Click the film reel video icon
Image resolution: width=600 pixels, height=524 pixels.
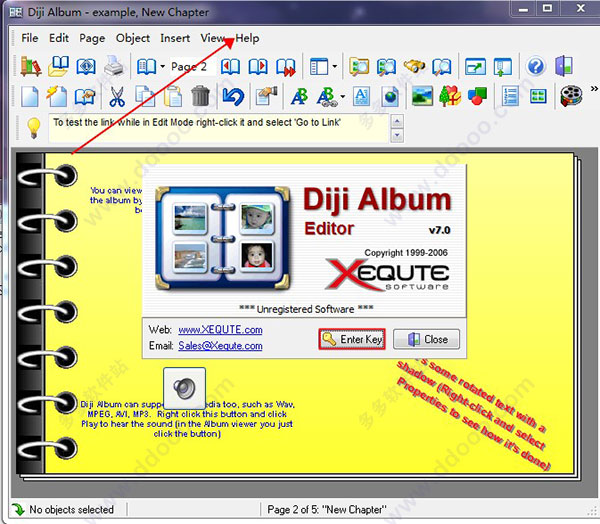pyautogui.click(x=571, y=96)
